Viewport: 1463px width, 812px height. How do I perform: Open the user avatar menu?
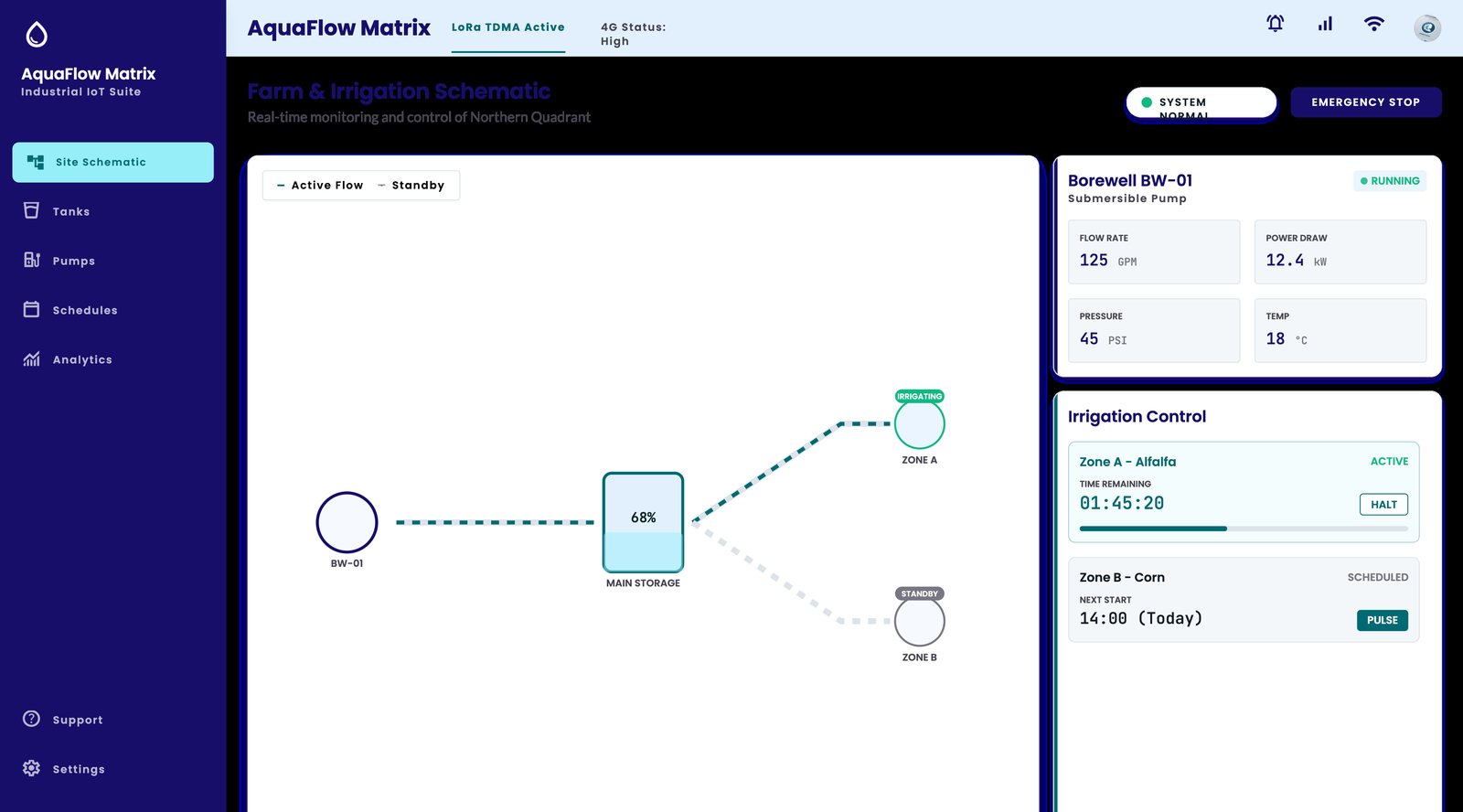tap(1427, 28)
